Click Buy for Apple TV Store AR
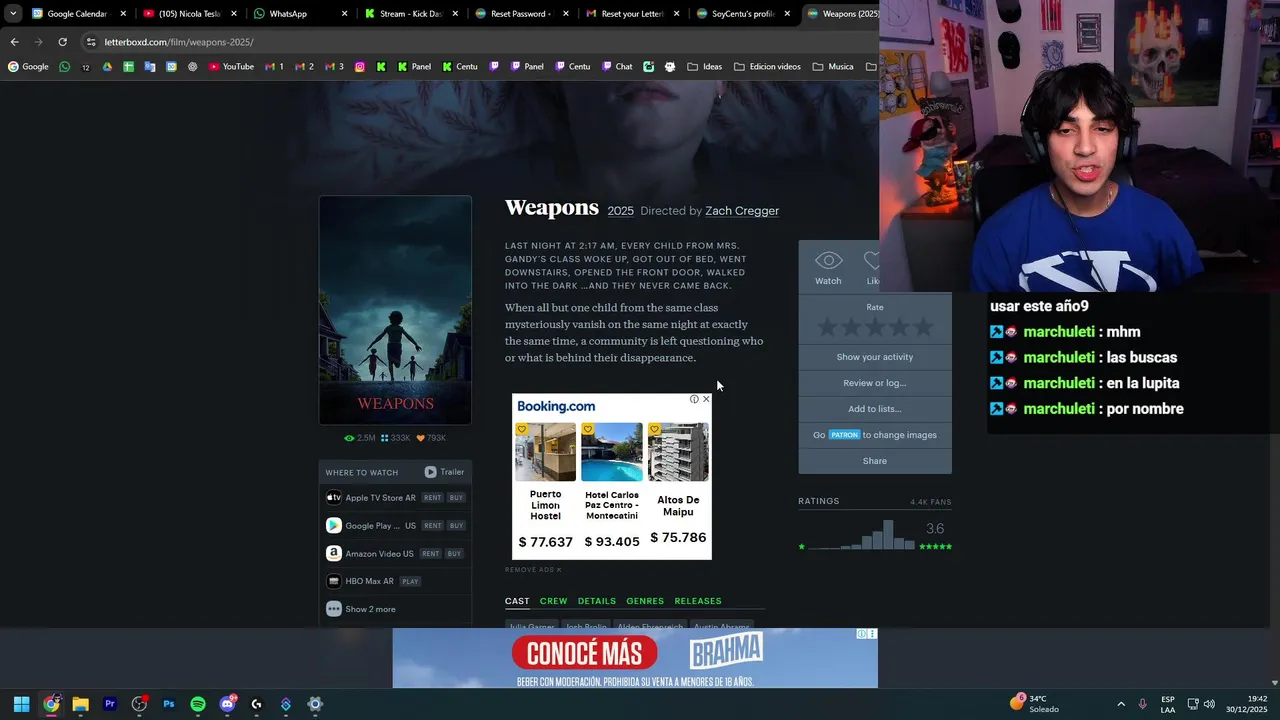The image size is (1280, 720). pyautogui.click(x=456, y=498)
